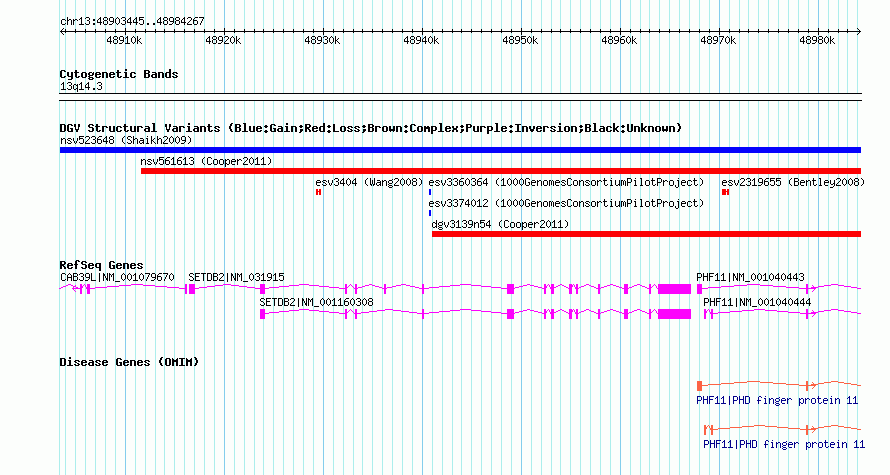Click the esv3360364 variant label
This screenshot has width=890, height=475.
566,182
